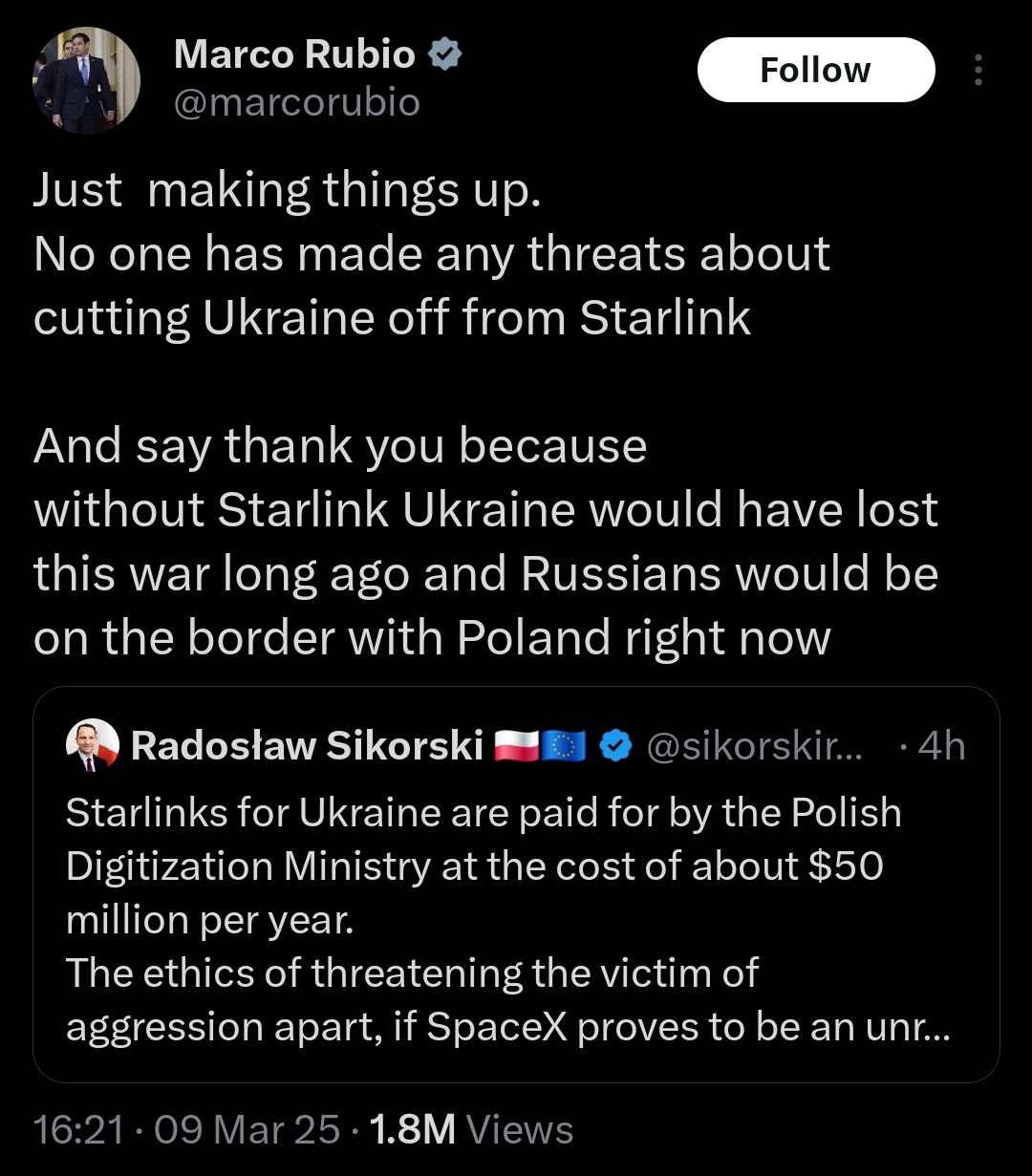Click Radosław Sikorski's small profile avatar
Viewport: 1032px width, 1176px height.
coord(93,746)
